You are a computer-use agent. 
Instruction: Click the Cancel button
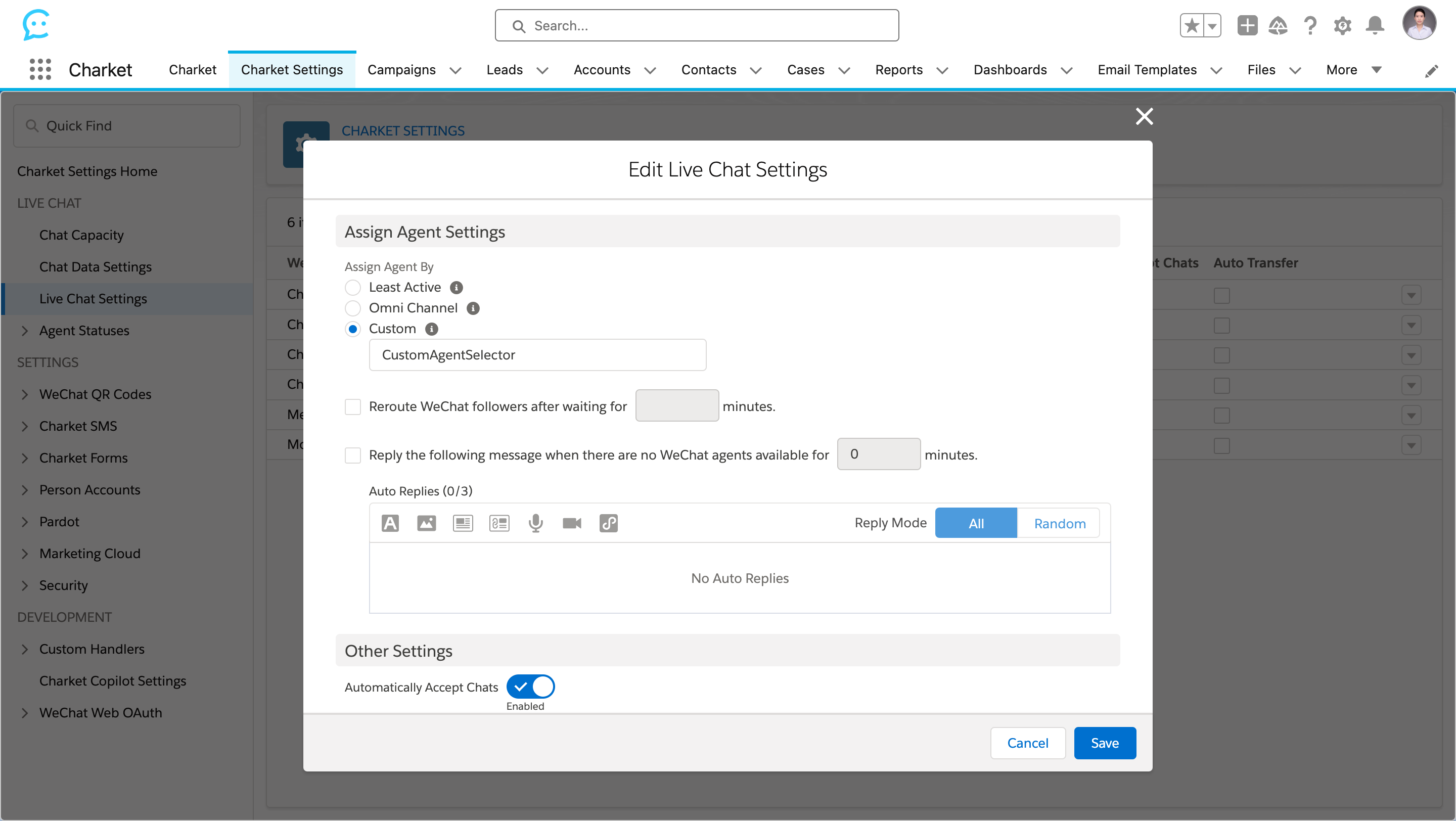[1028, 743]
